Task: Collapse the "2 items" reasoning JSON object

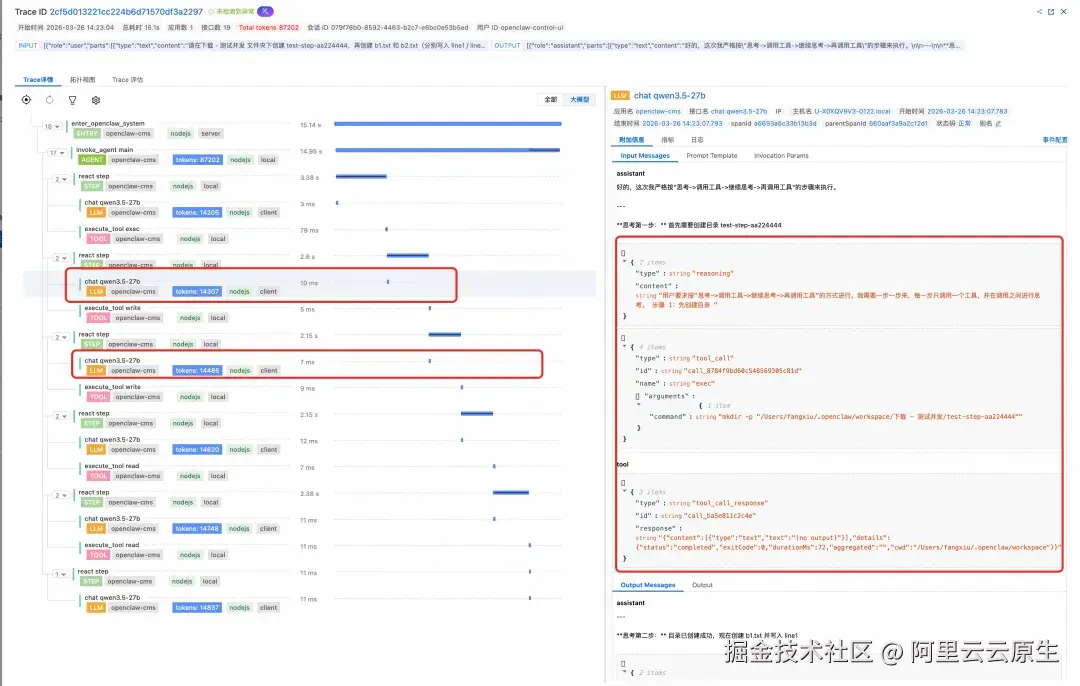Action: 625,262
